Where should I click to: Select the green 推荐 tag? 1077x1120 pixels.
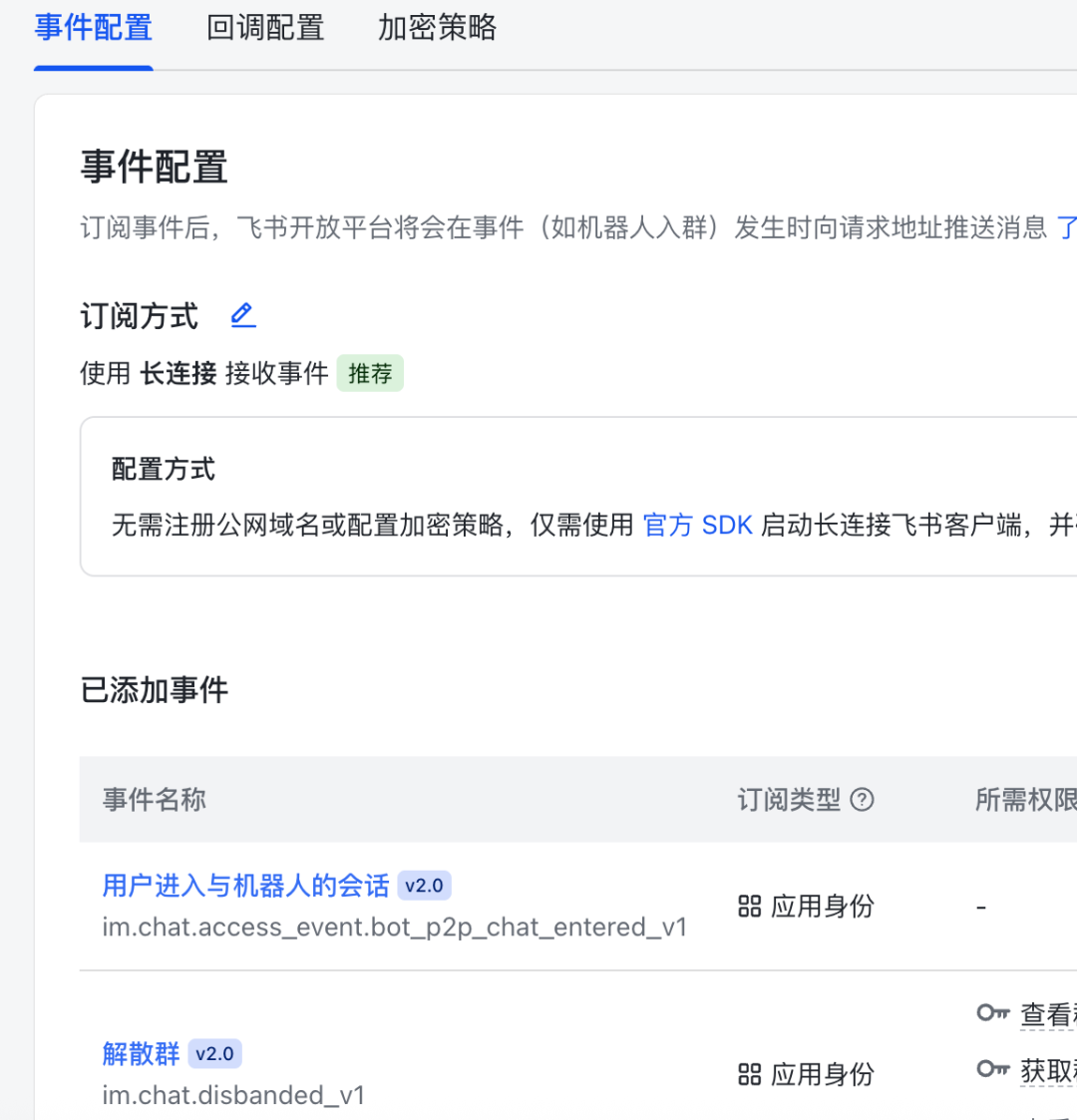click(370, 374)
